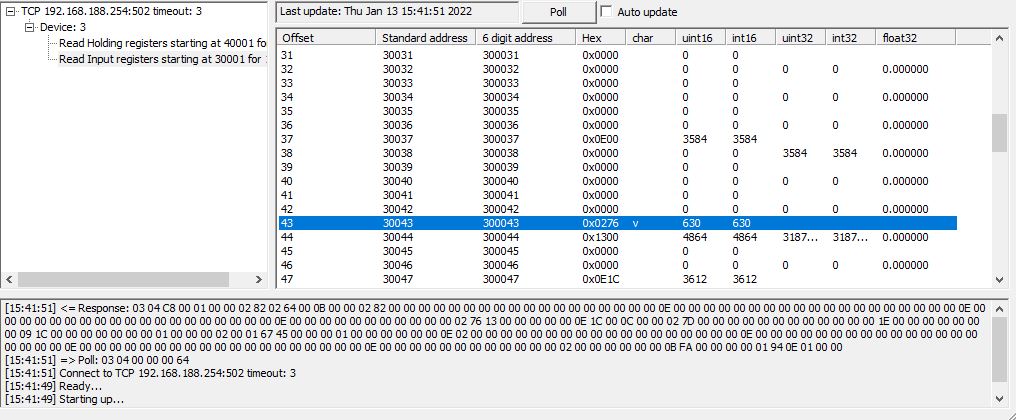Collapse the Device: 3 tree node
This screenshot has width=1016, height=420.
pyautogui.click(x=30, y=27)
